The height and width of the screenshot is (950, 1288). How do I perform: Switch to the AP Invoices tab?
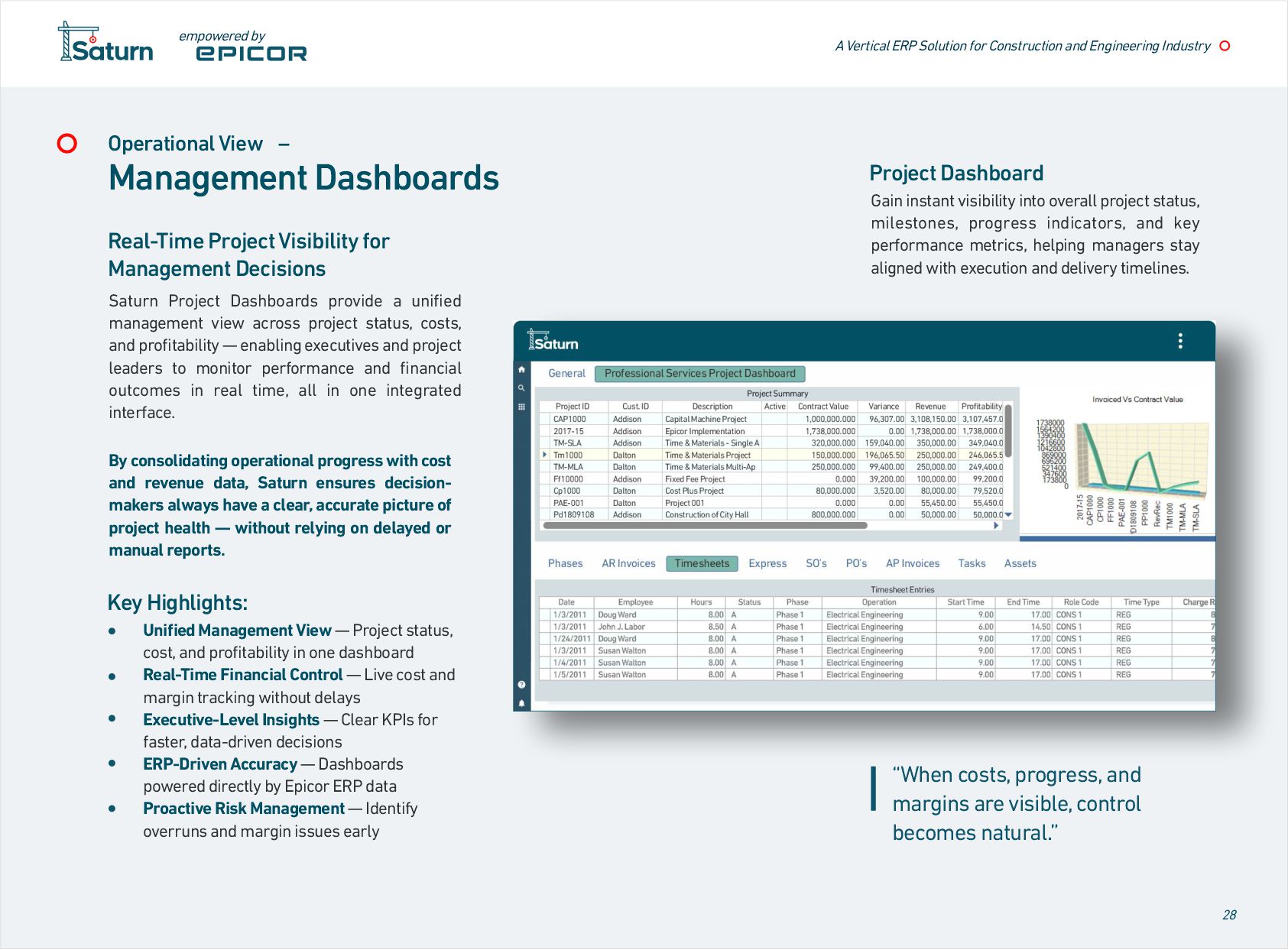913,563
